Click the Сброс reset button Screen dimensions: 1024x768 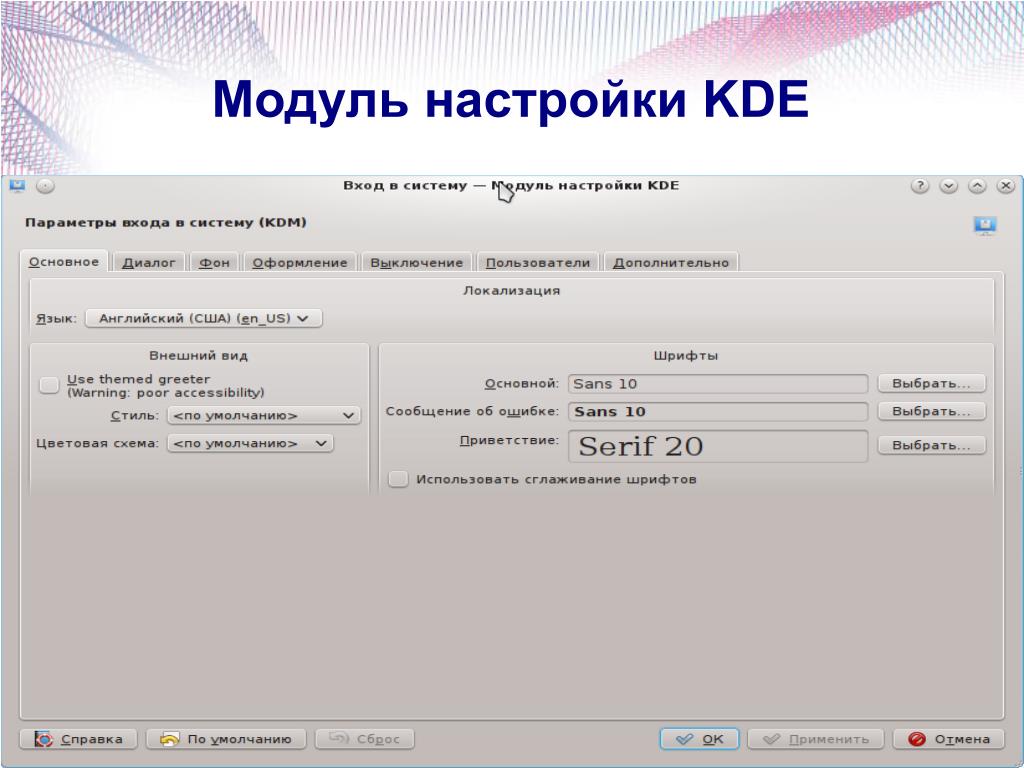click(x=364, y=739)
